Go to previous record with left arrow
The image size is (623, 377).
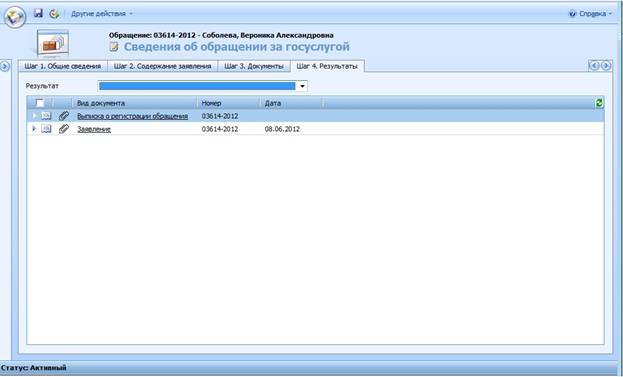point(594,66)
